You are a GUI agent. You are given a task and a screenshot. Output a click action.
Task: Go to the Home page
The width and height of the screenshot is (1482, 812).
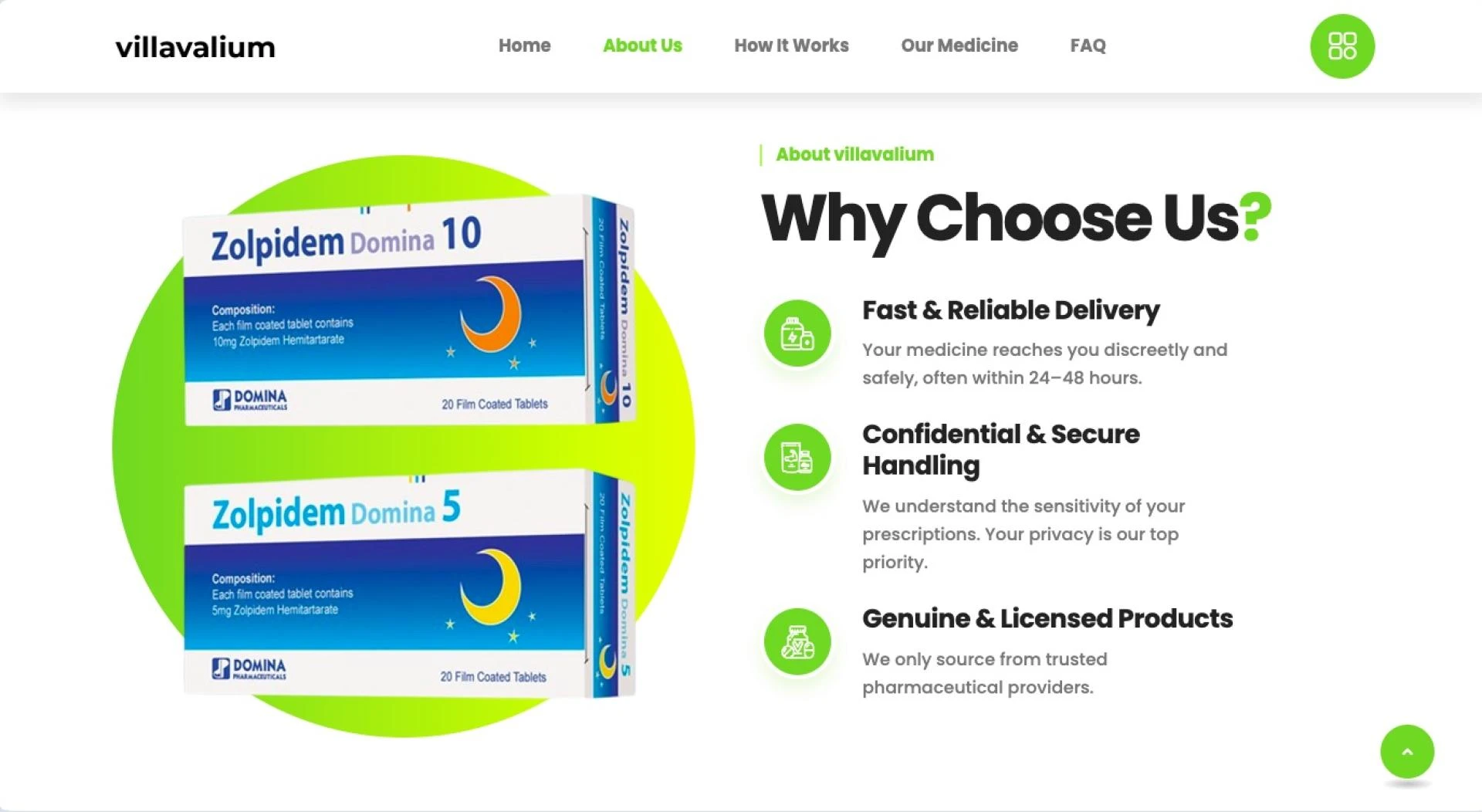[524, 46]
